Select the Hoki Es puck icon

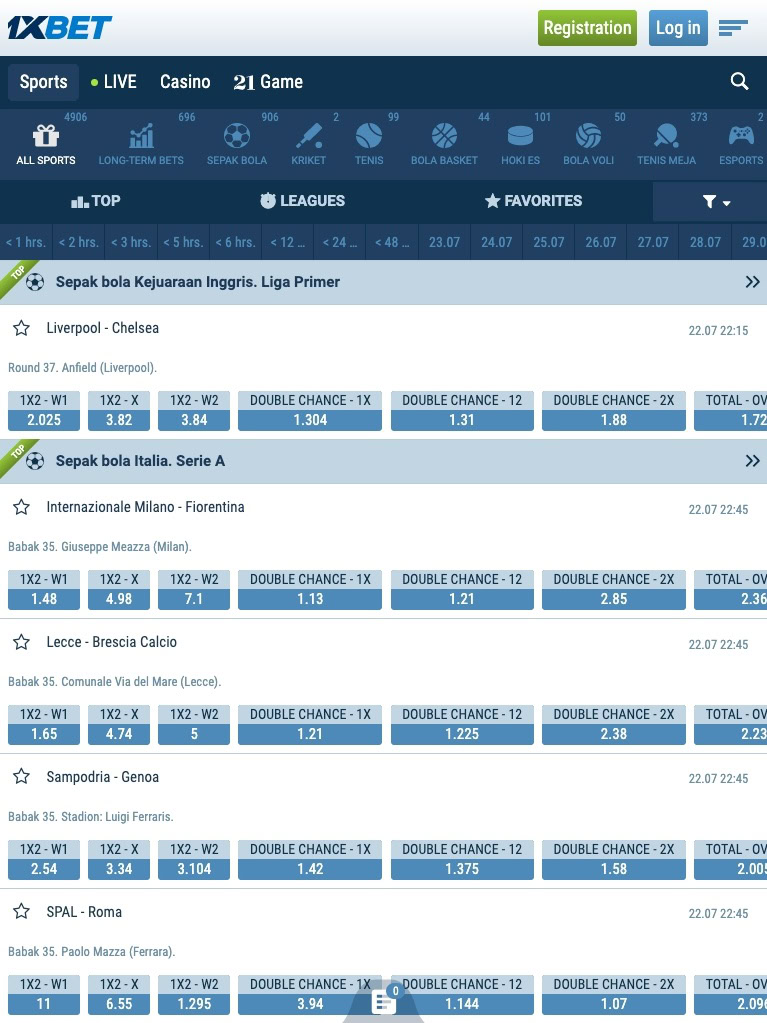coord(520,136)
